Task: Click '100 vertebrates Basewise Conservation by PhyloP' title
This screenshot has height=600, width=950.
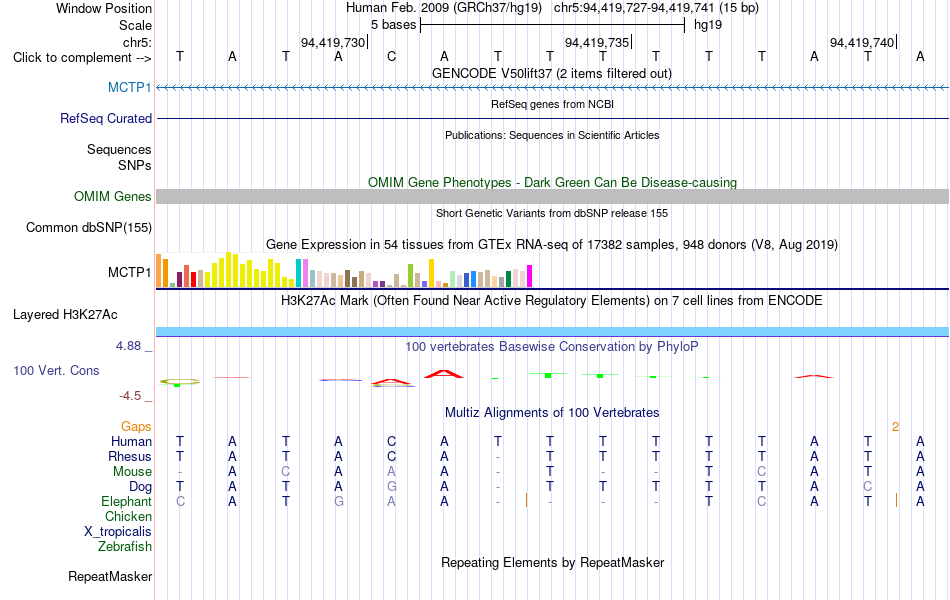Action: coord(552,347)
